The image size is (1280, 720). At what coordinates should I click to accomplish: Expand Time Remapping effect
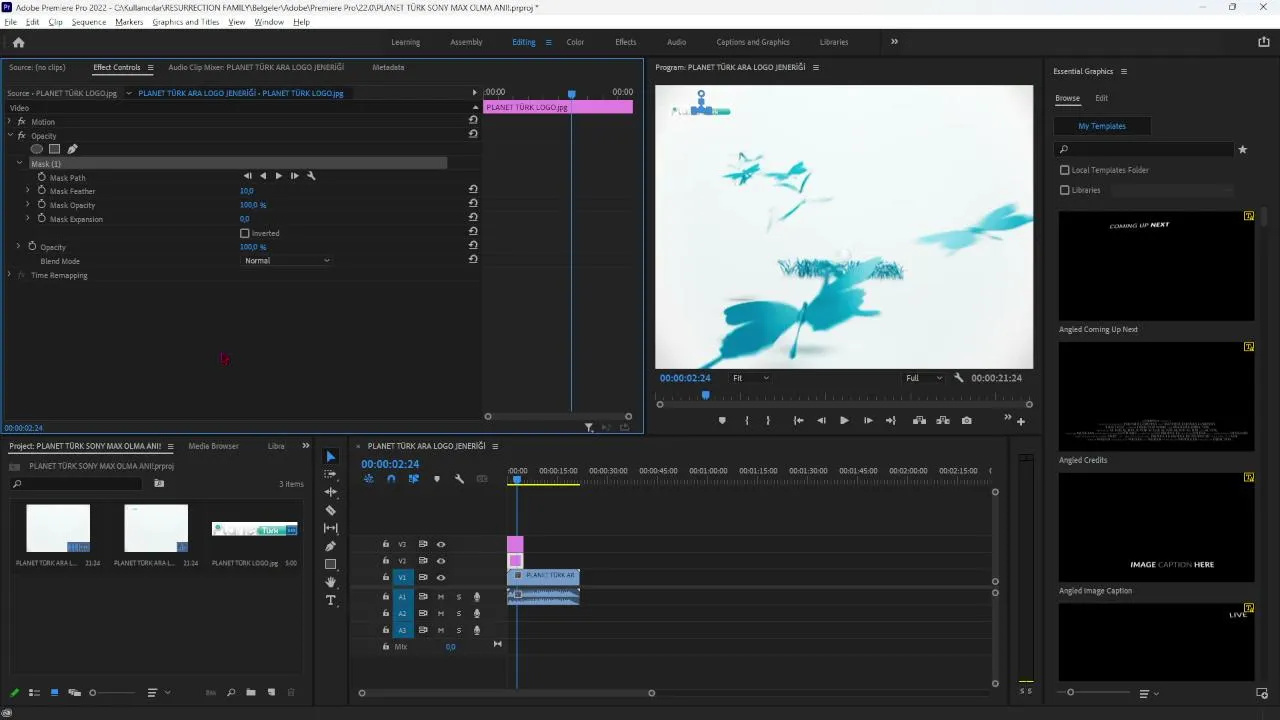tap(9, 275)
